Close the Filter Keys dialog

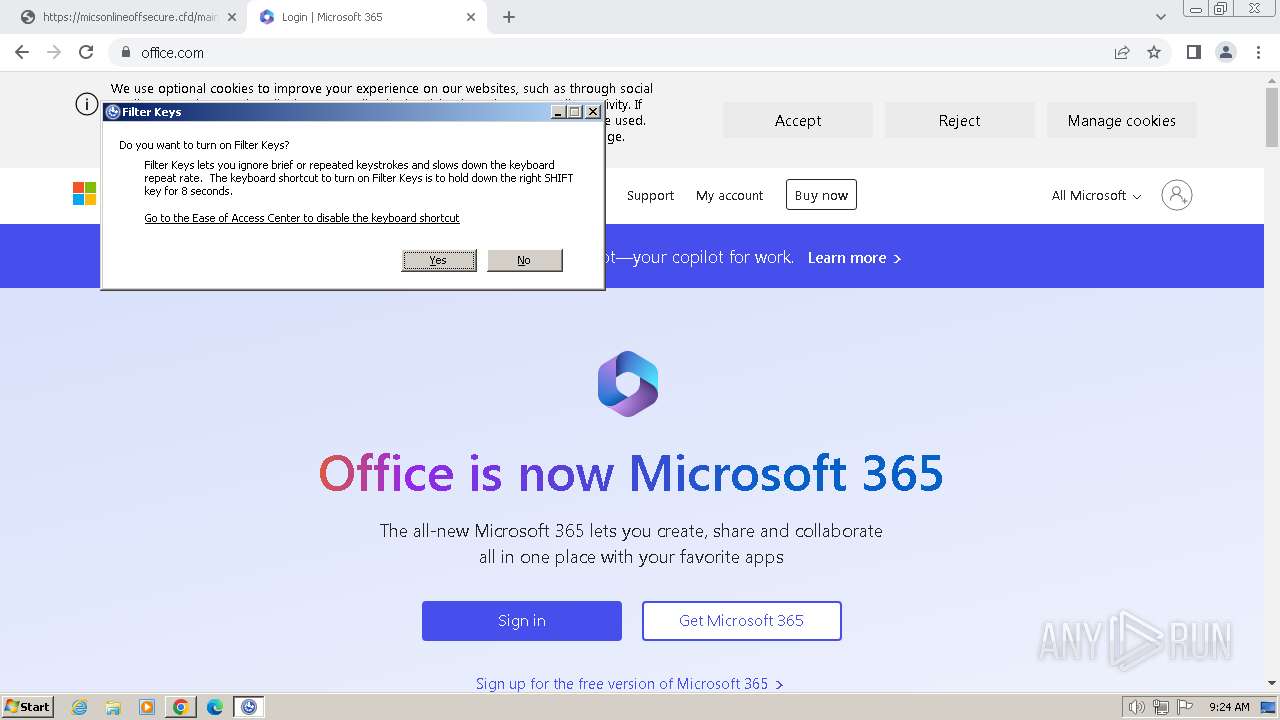pos(593,112)
